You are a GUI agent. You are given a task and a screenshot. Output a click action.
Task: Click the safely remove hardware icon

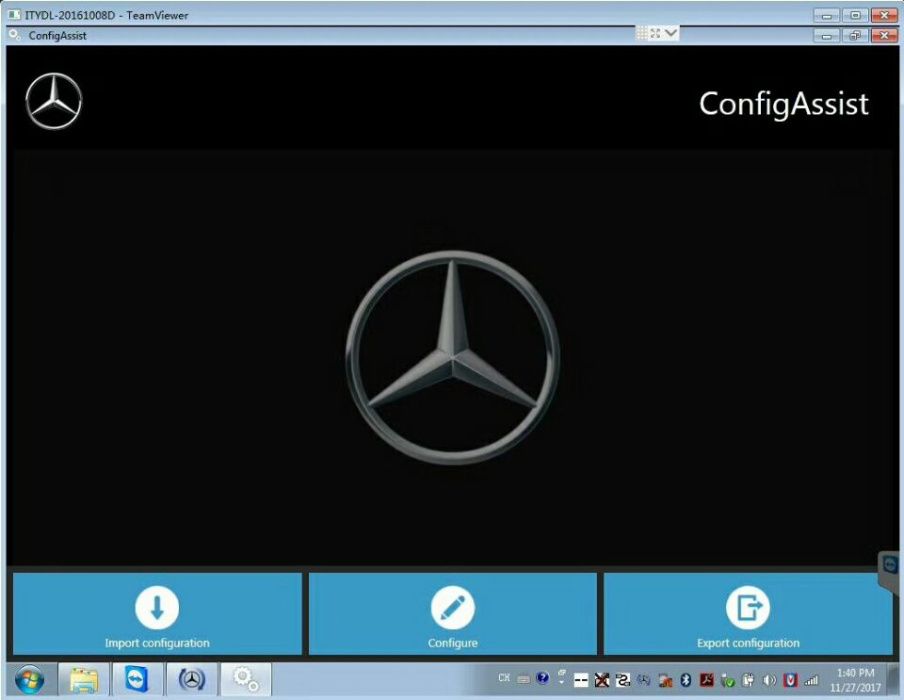728,681
